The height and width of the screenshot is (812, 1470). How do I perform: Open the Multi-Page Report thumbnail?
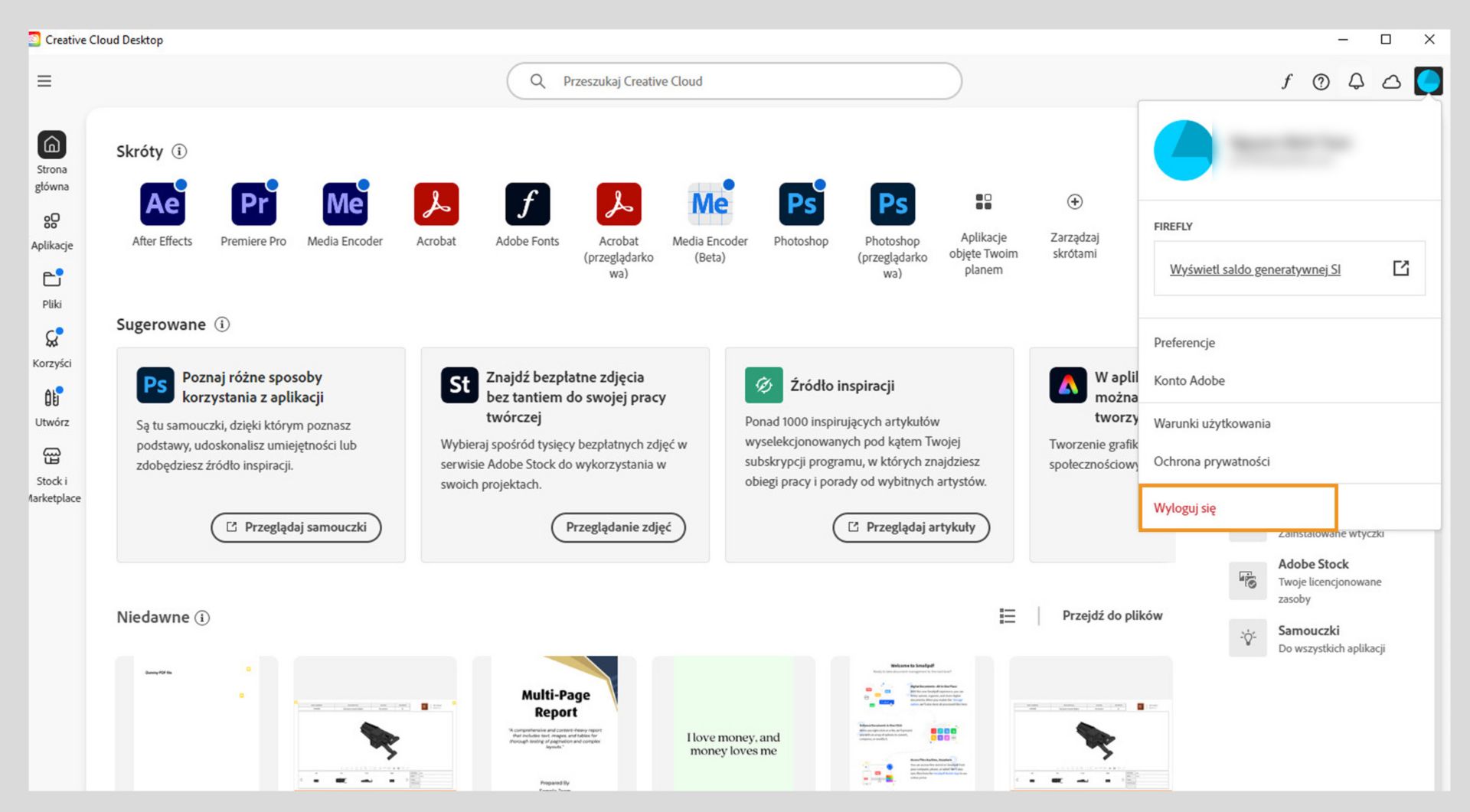click(554, 723)
